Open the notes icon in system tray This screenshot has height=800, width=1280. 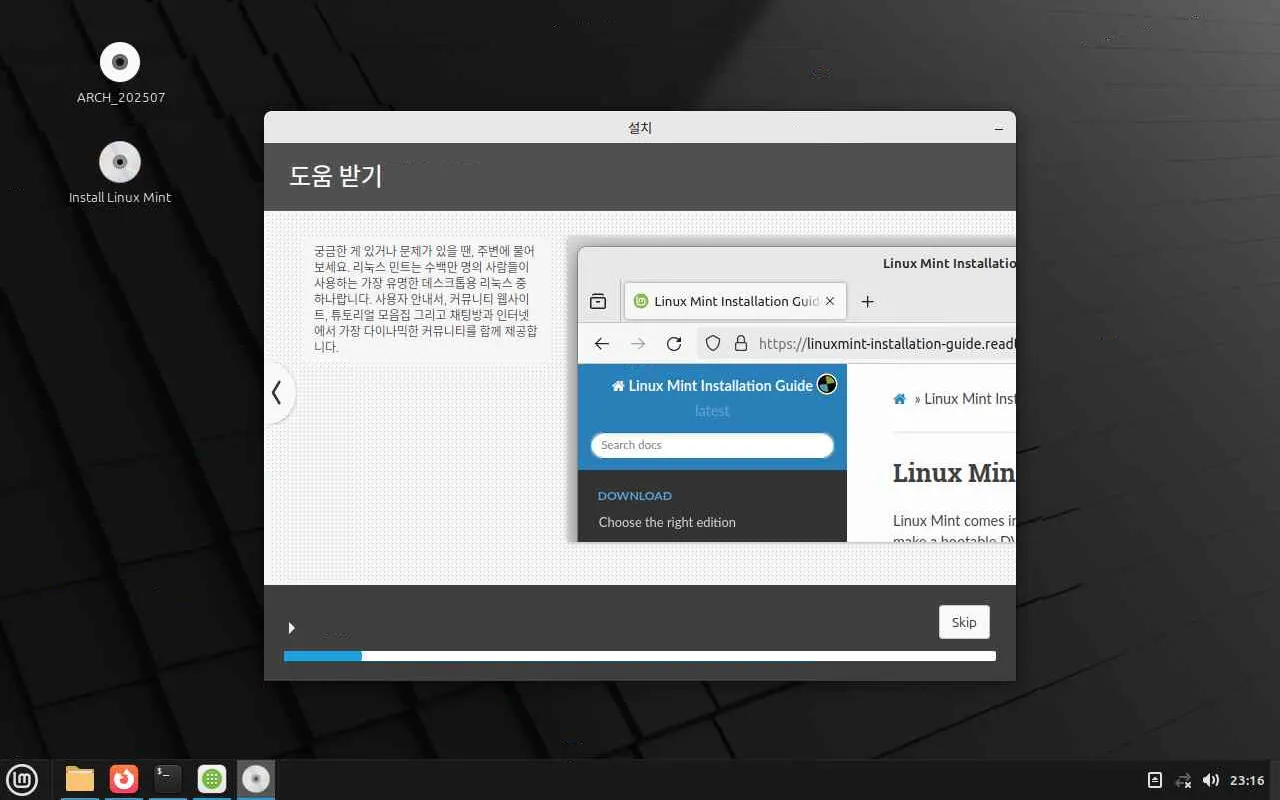(1154, 780)
